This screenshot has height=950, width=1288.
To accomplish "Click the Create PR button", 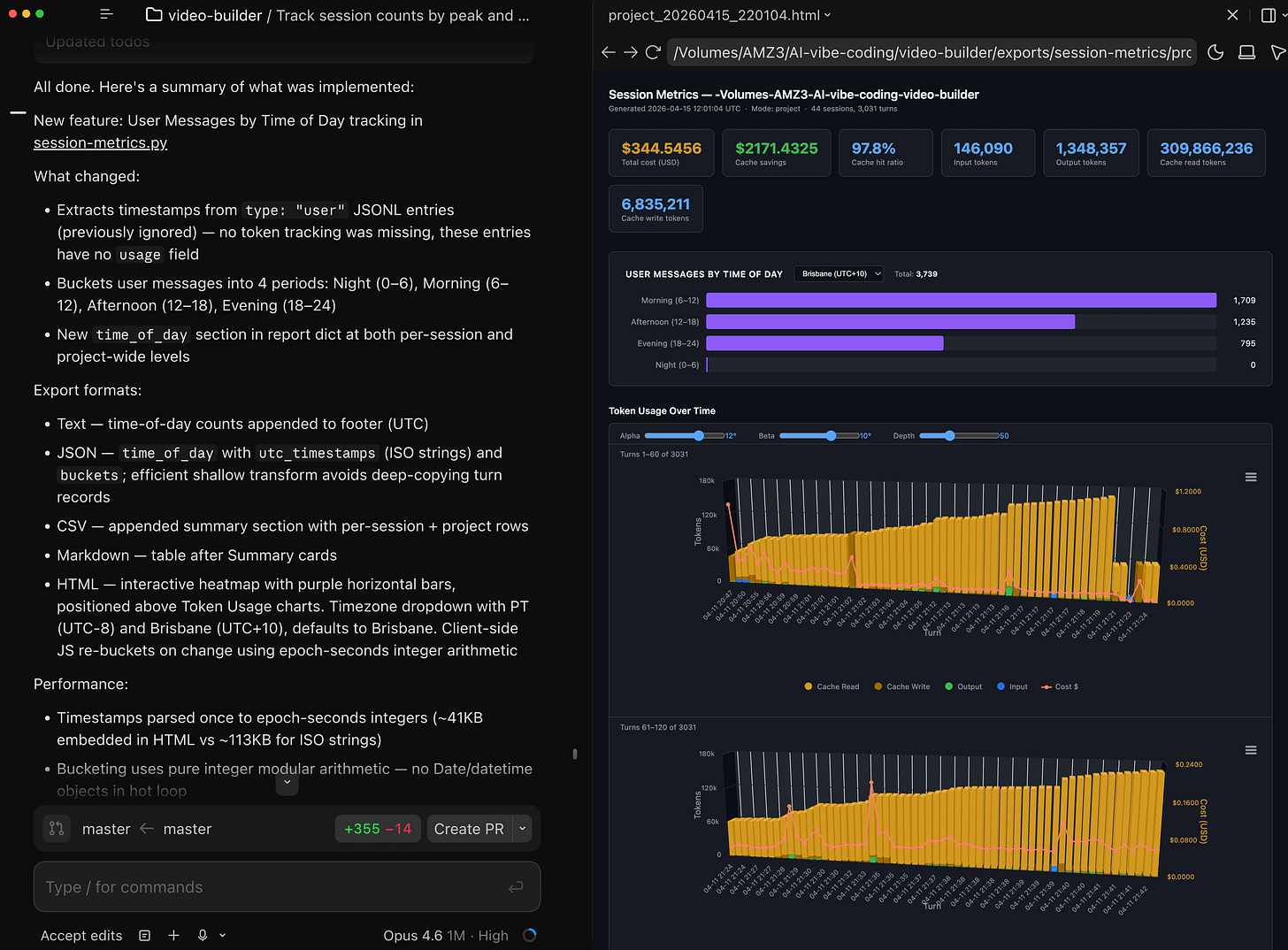I will (x=469, y=829).
